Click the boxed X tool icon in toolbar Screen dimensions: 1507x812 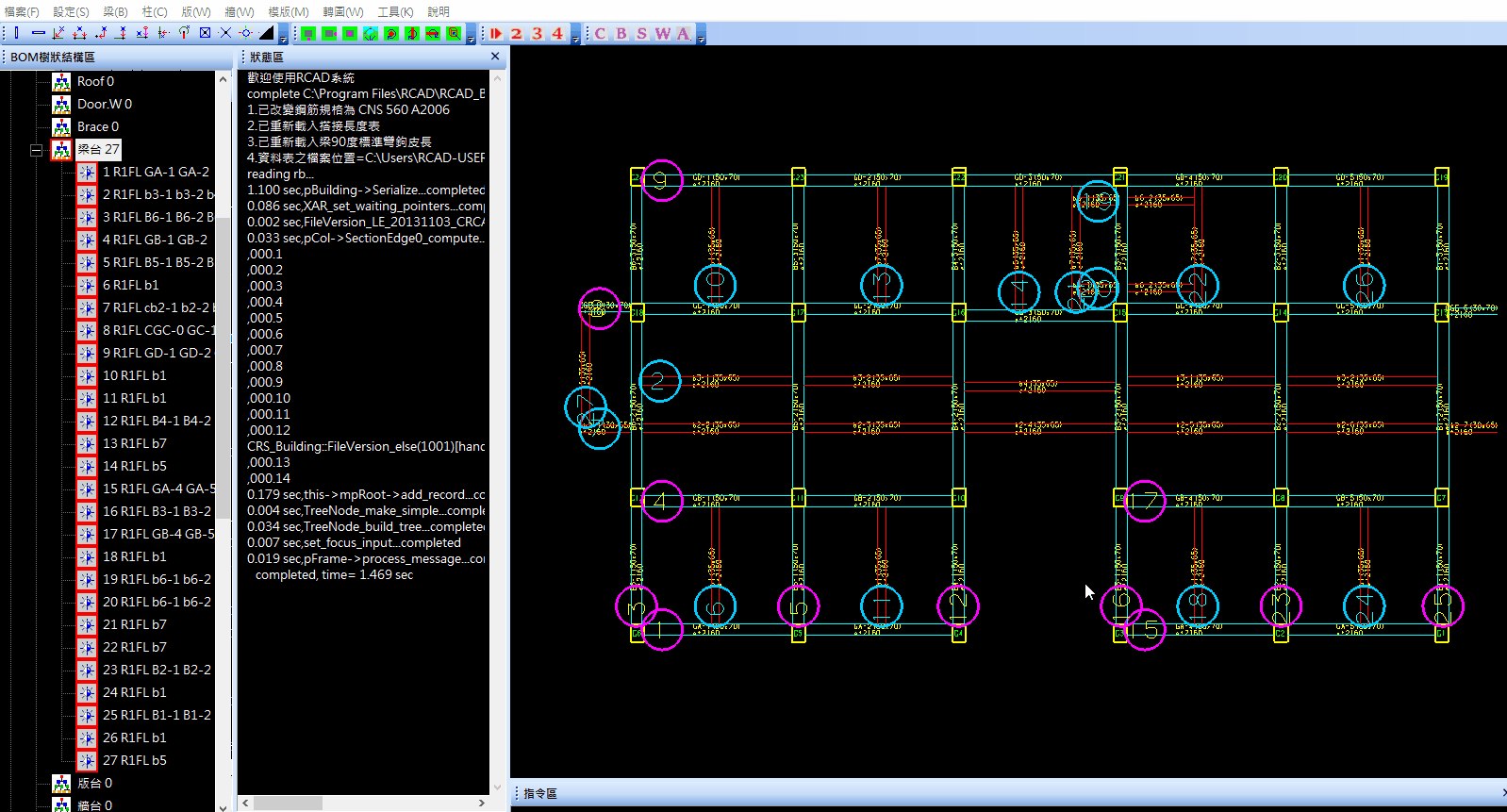pos(205,33)
